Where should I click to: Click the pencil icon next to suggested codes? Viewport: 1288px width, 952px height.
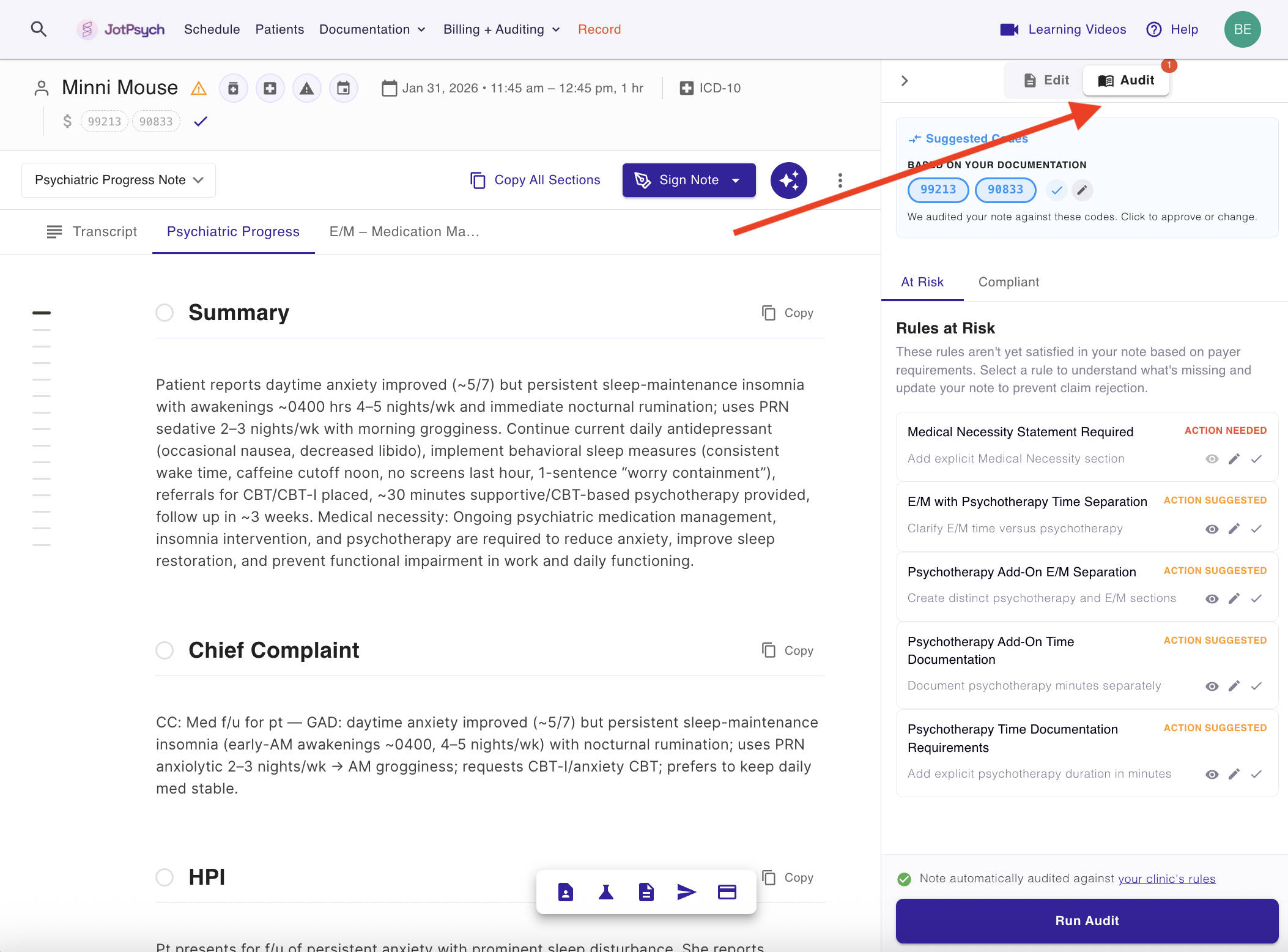1082,190
